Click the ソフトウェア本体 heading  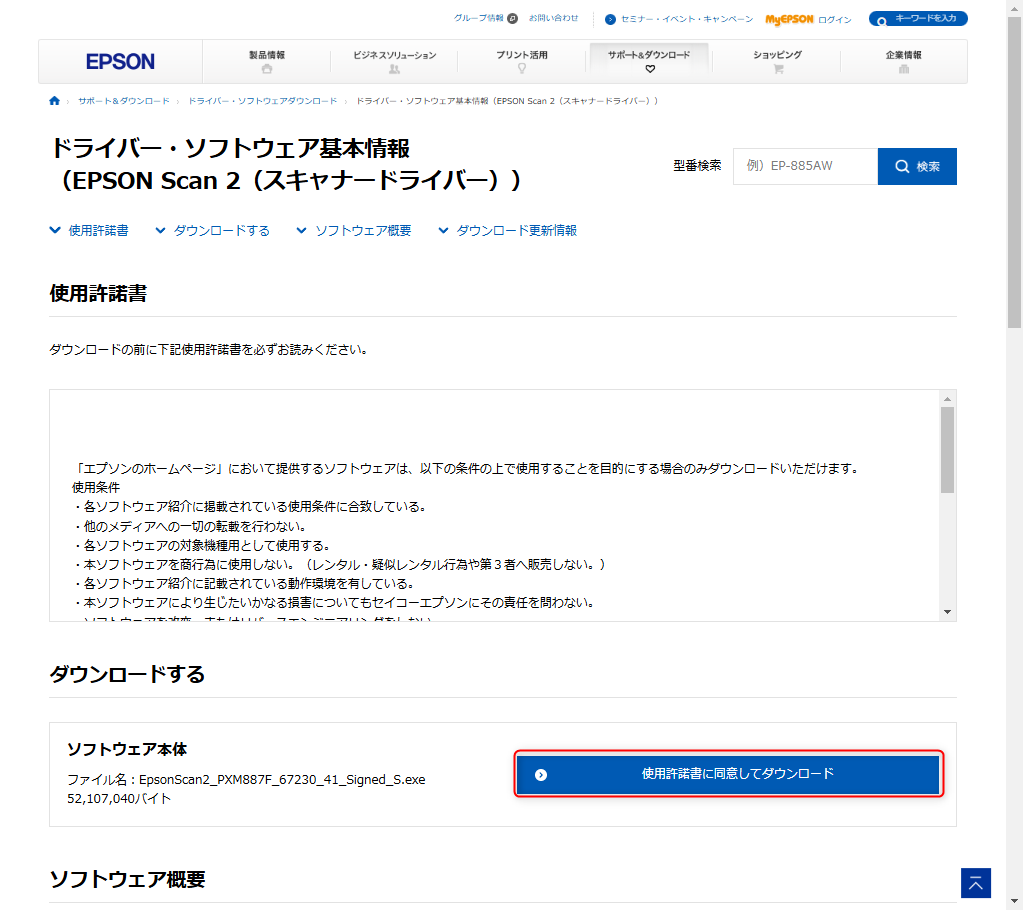[127, 750]
